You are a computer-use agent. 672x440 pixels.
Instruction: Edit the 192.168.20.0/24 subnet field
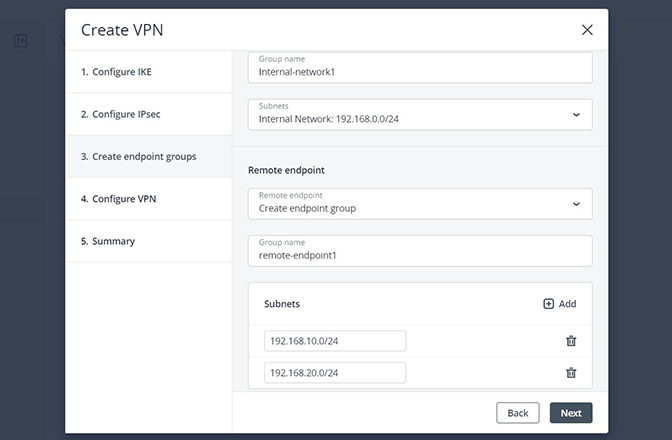point(335,373)
